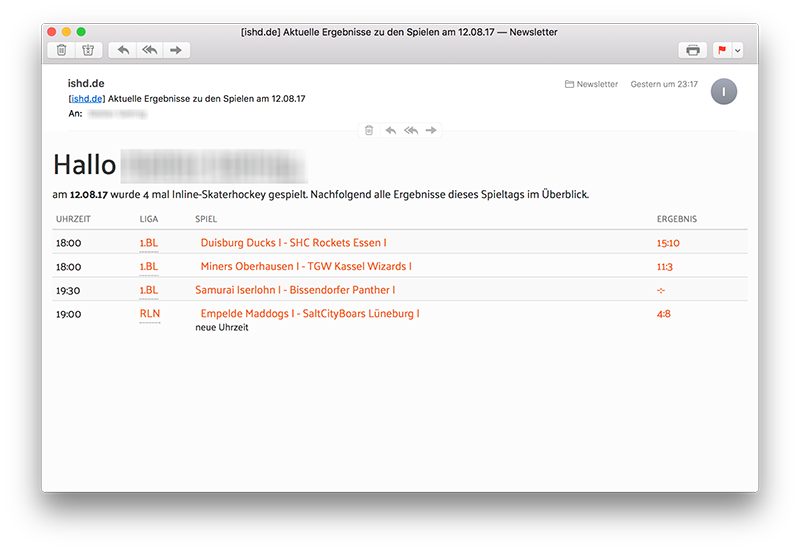Screen dimensions: 800x551
Task: Click the 4:8 result
Action: [x=663, y=314]
